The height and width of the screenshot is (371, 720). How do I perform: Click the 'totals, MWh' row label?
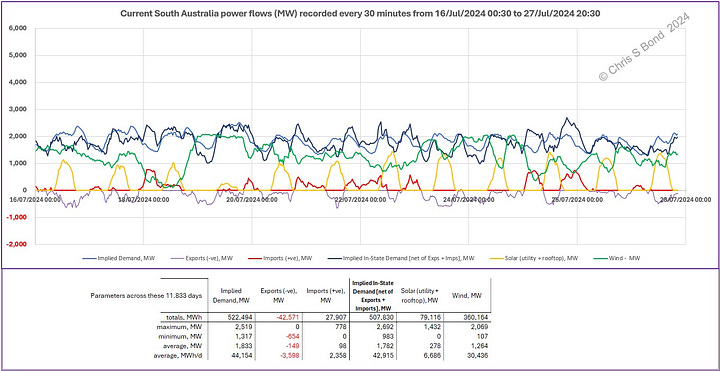pyautogui.click(x=185, y=317)
